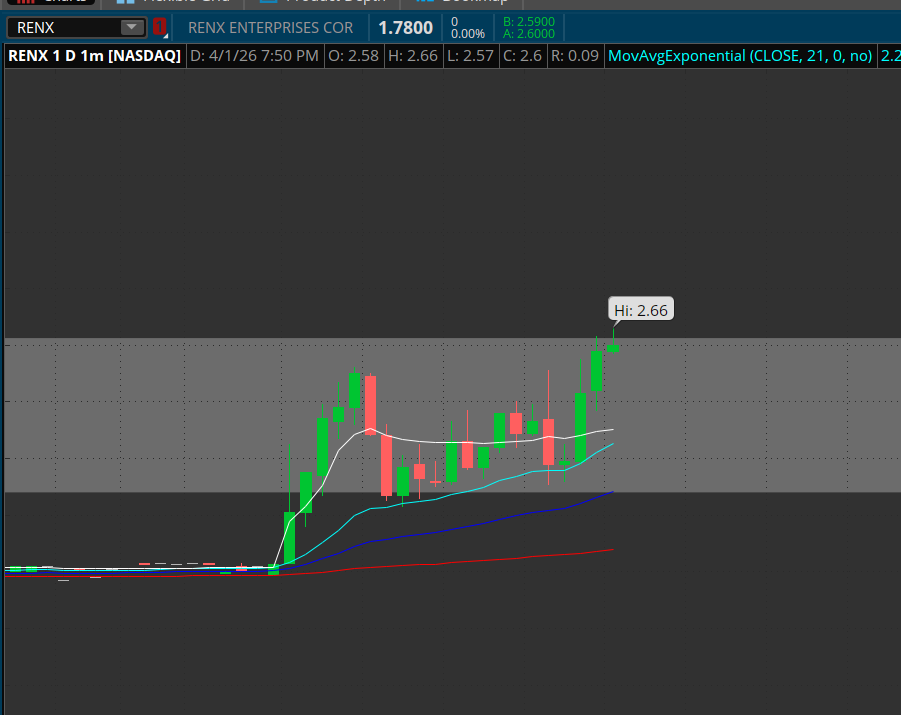This screenshot has height=715, width=901.
Task: Click the range value R: 0.09
Action: [575, 56]
